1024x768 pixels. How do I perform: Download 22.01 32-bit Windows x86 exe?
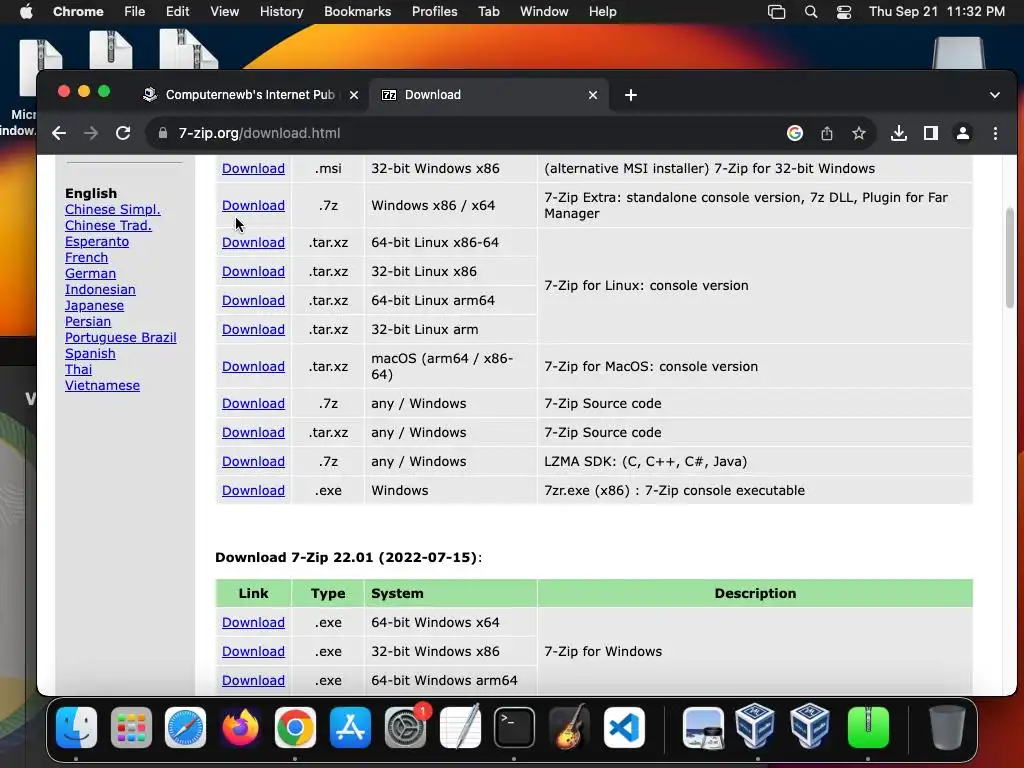point(253,652)
